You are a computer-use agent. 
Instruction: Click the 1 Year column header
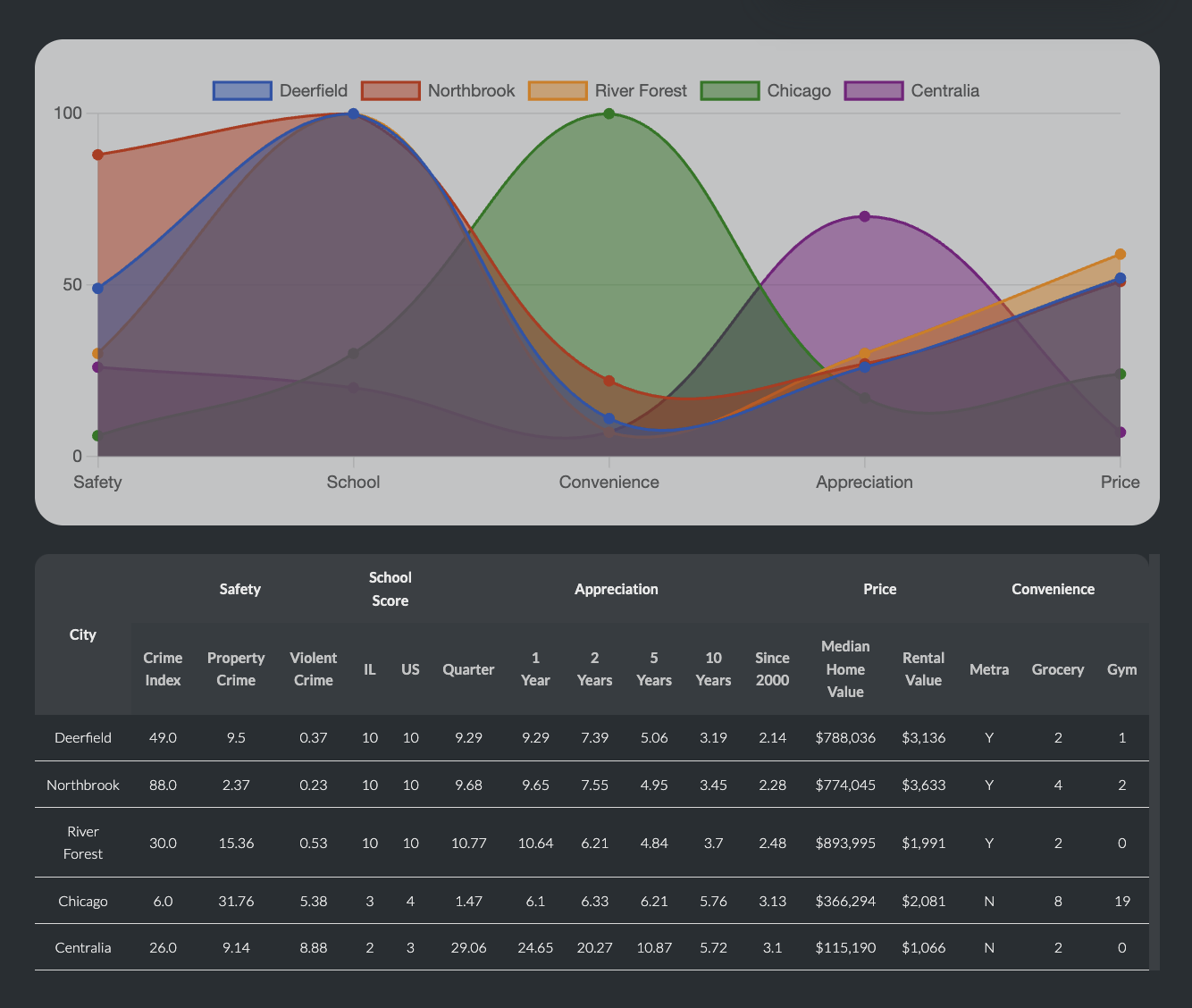tap(535, 669)
